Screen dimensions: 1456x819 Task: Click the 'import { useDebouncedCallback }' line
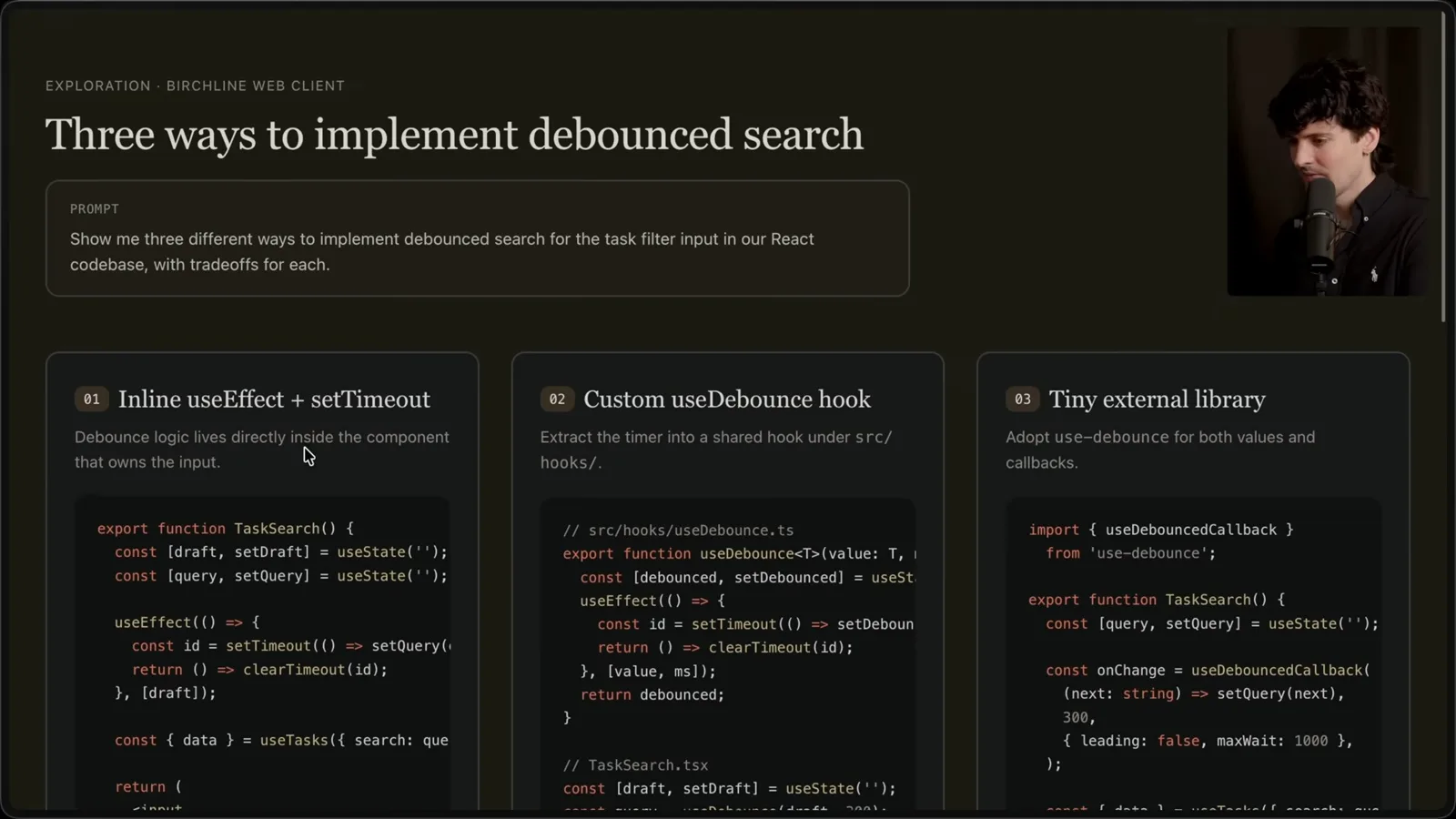click(1160, 530)
